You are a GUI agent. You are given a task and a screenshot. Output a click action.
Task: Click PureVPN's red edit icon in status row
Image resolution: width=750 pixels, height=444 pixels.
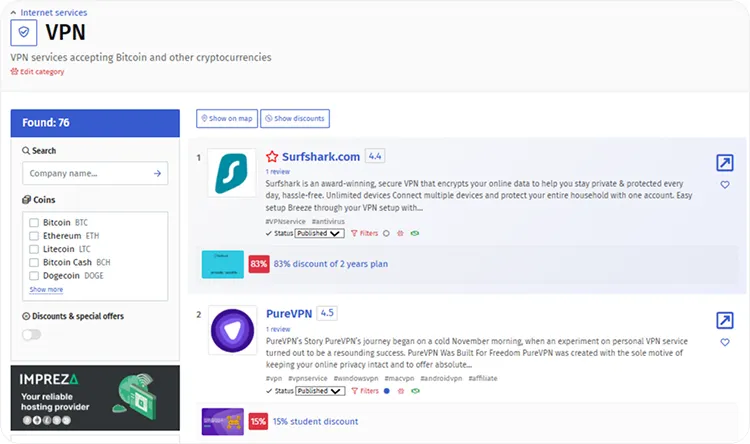[401, 391]
